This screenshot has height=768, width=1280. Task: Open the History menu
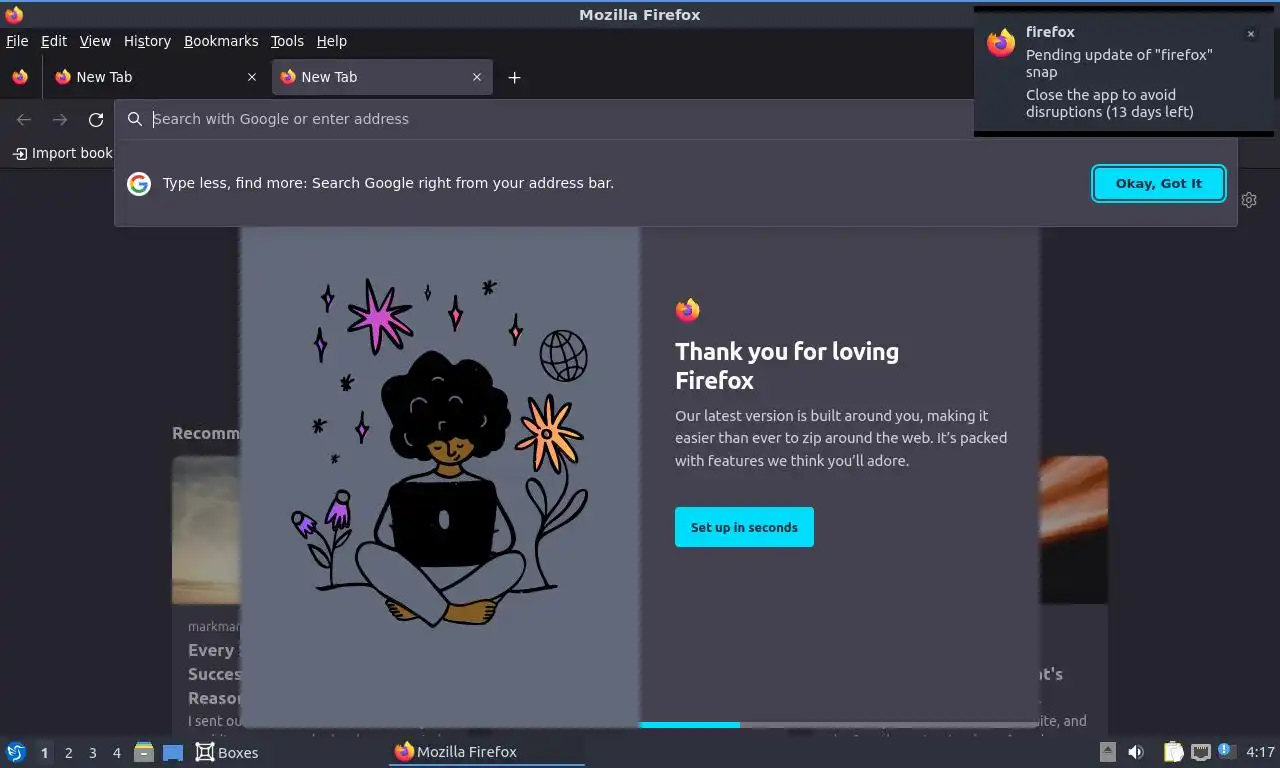(x=147, y=41)
